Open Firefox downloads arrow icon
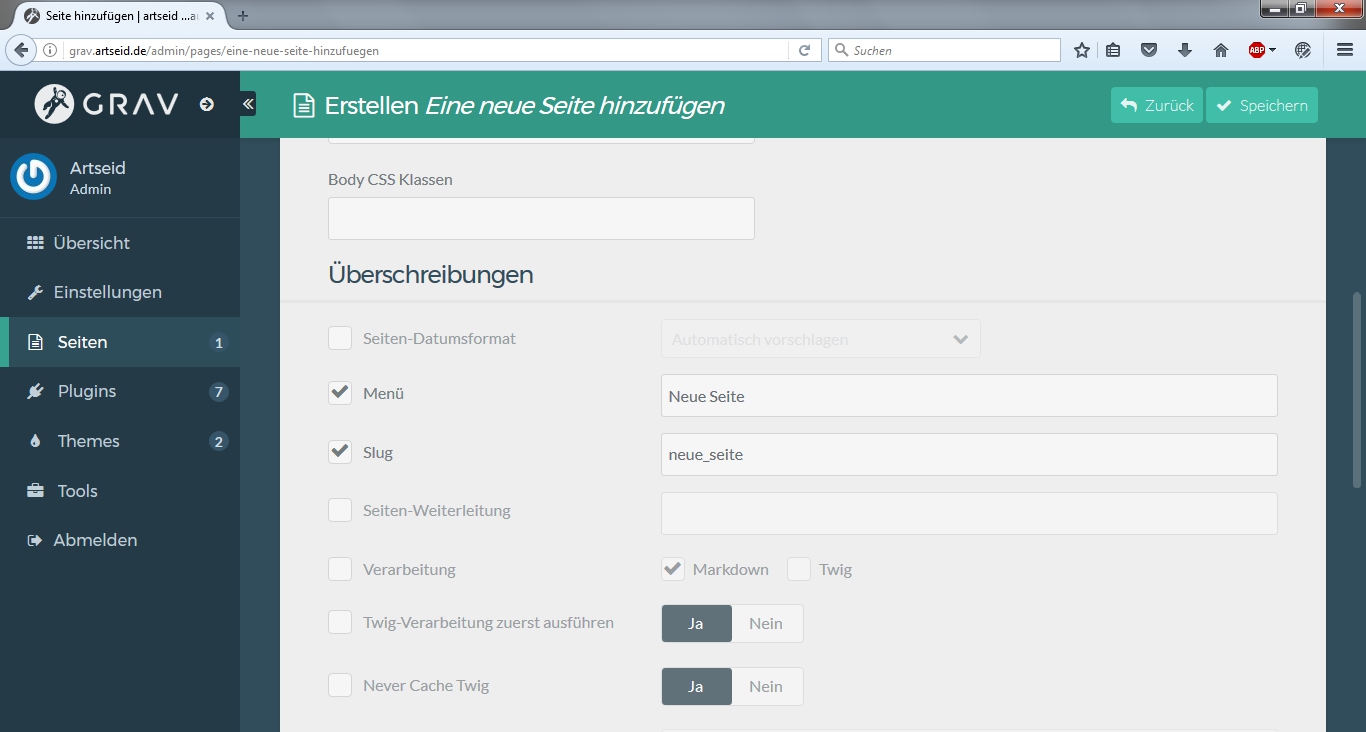Image resolution: width=1366 pixels, height=732 pixels. (1185, 50)
